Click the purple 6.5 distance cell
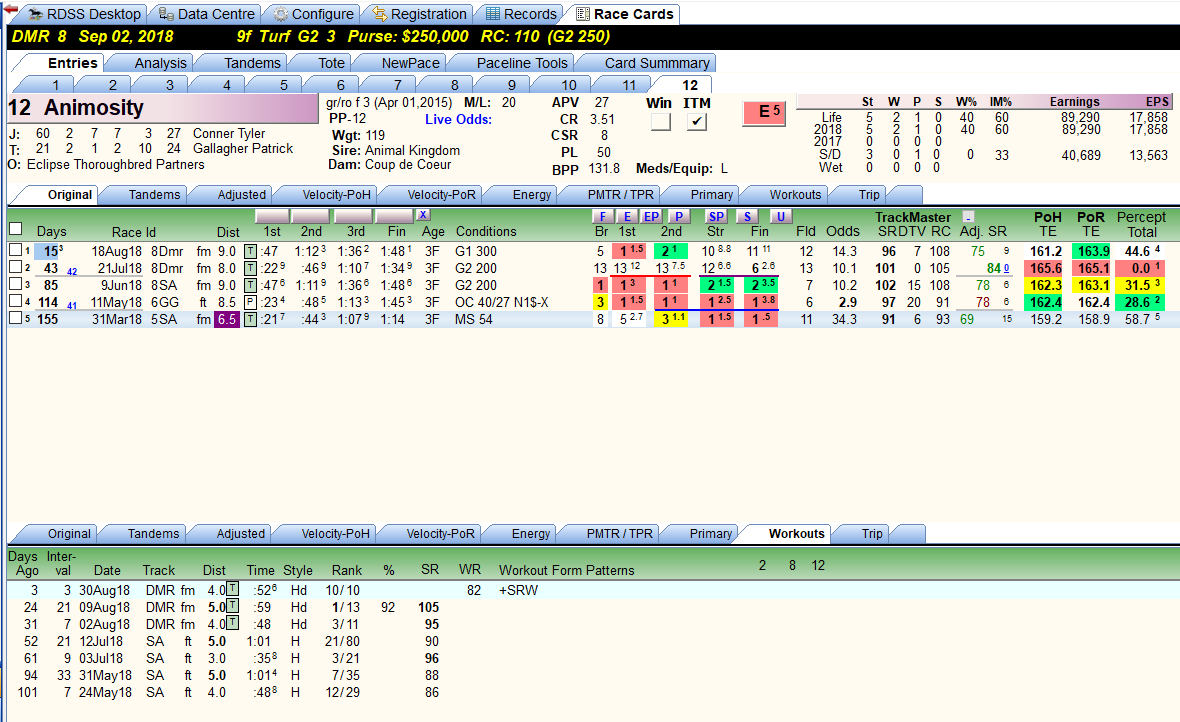 [227, 319]
